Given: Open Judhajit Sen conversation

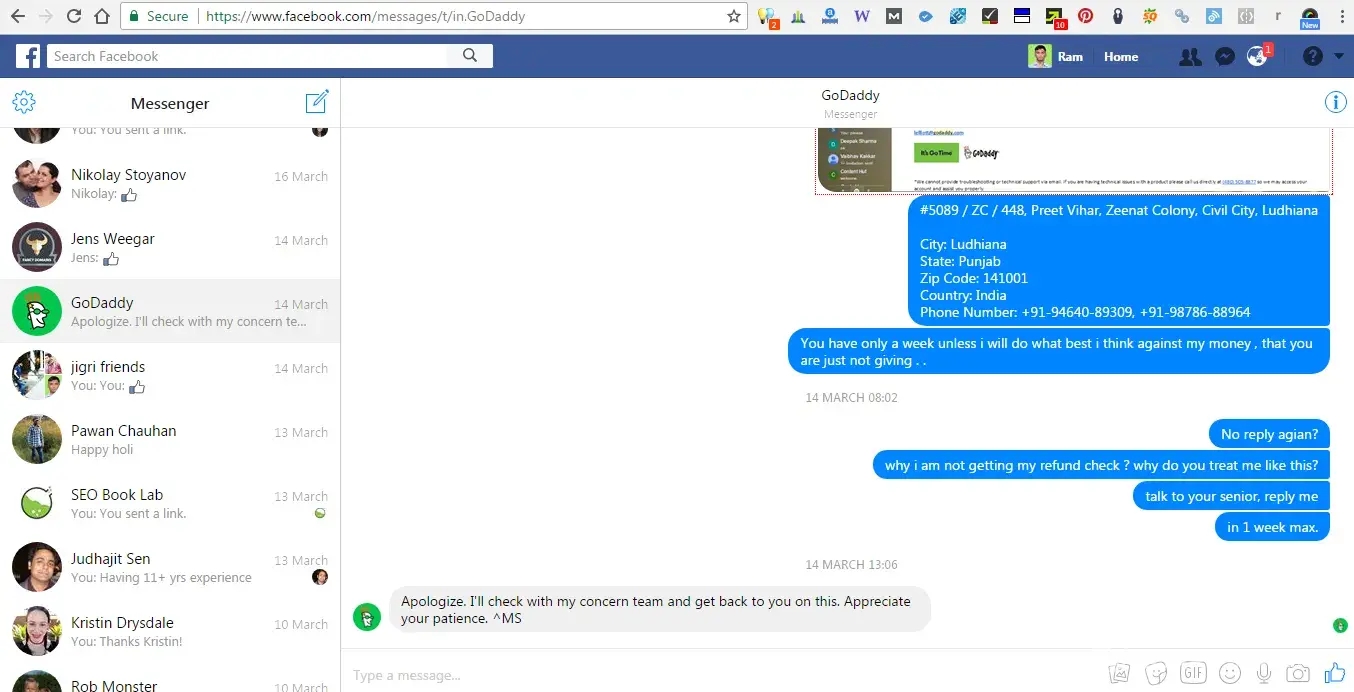Looking at the screenshot, I should [170, 567].
